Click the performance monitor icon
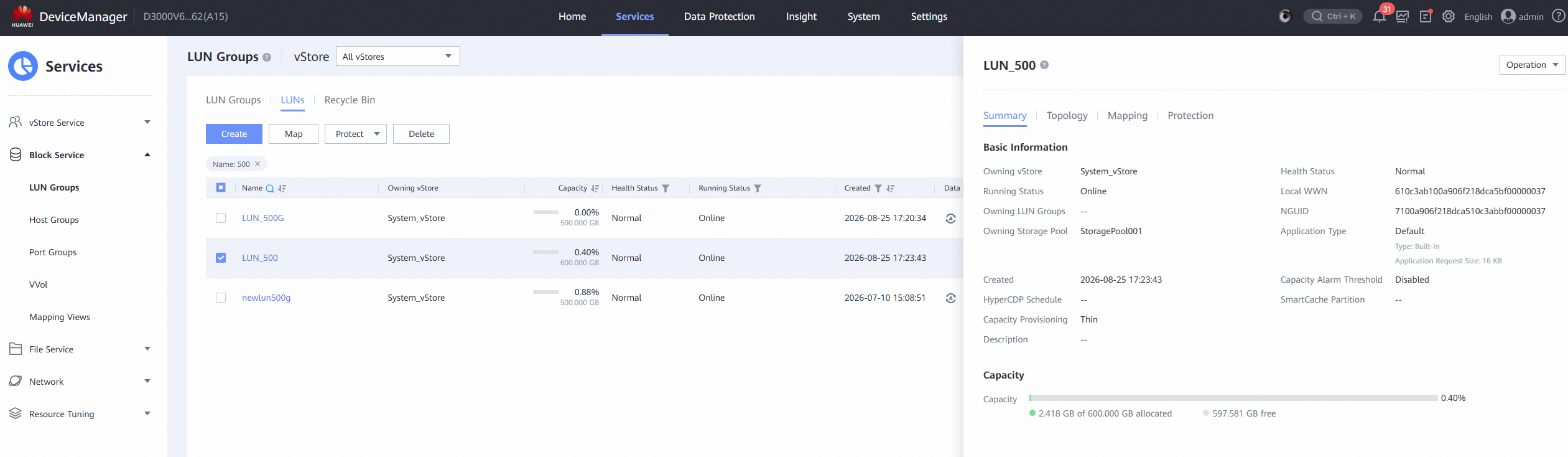1568x457 pixels. [x=1403, y=17]
